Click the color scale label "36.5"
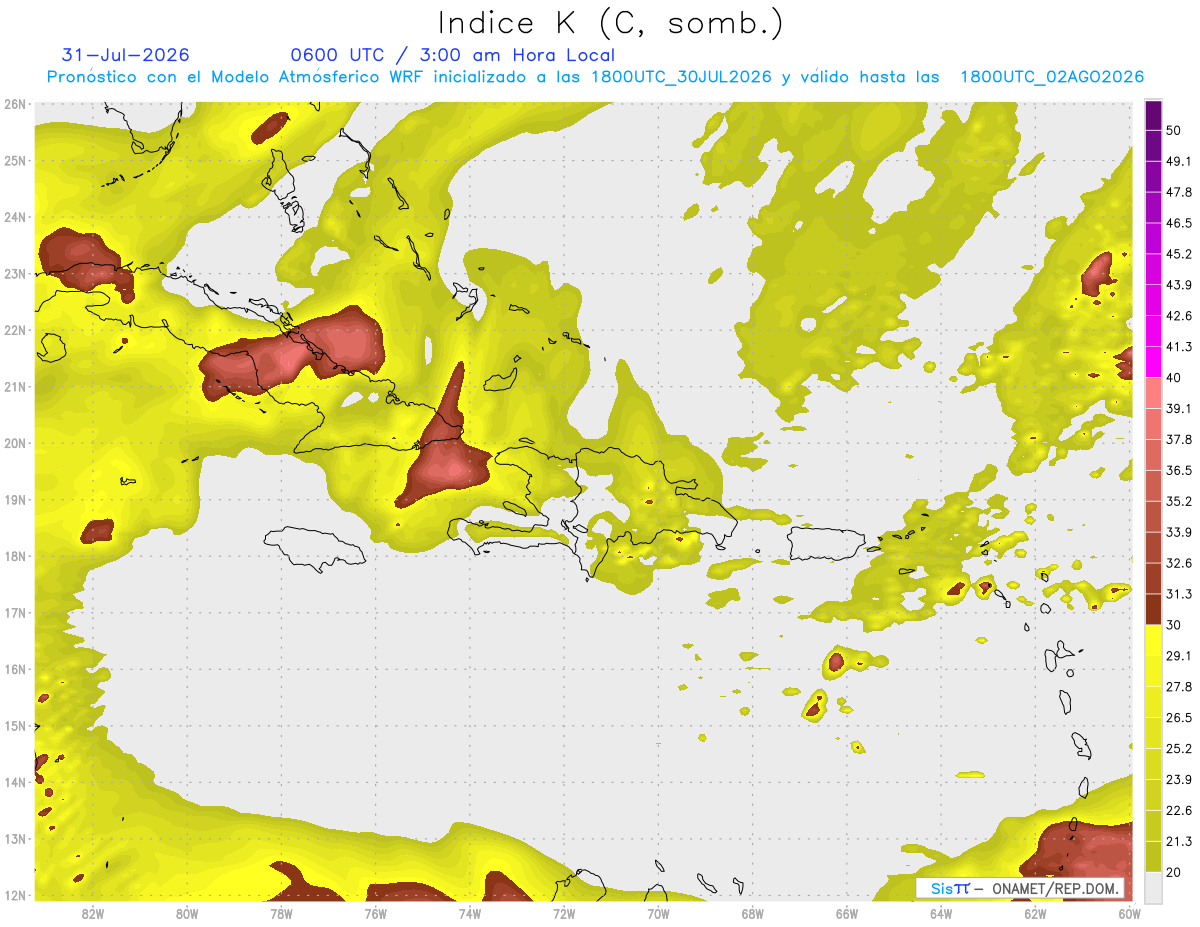This screenshot has height=927, width=1200. (1178, 470)
